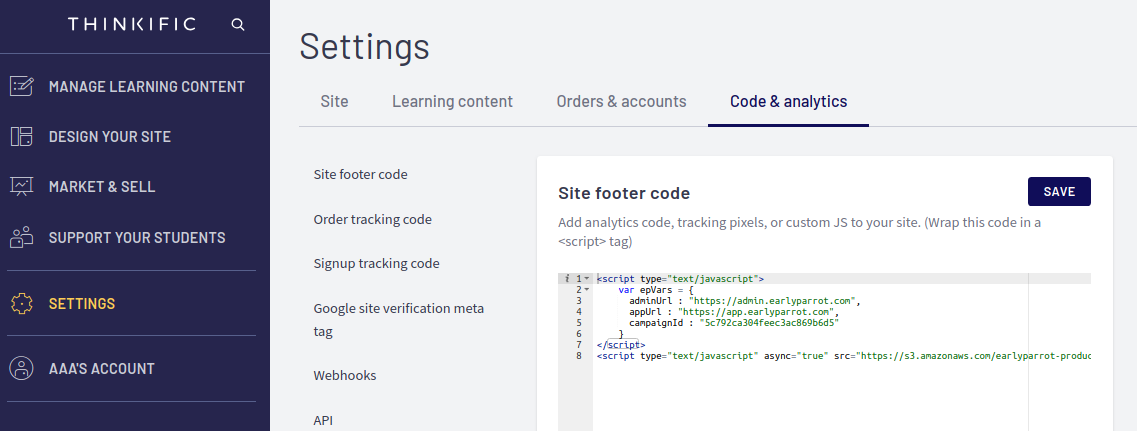Click the adminUrl value in code
1137x431 pixels.
pos(774,300)
